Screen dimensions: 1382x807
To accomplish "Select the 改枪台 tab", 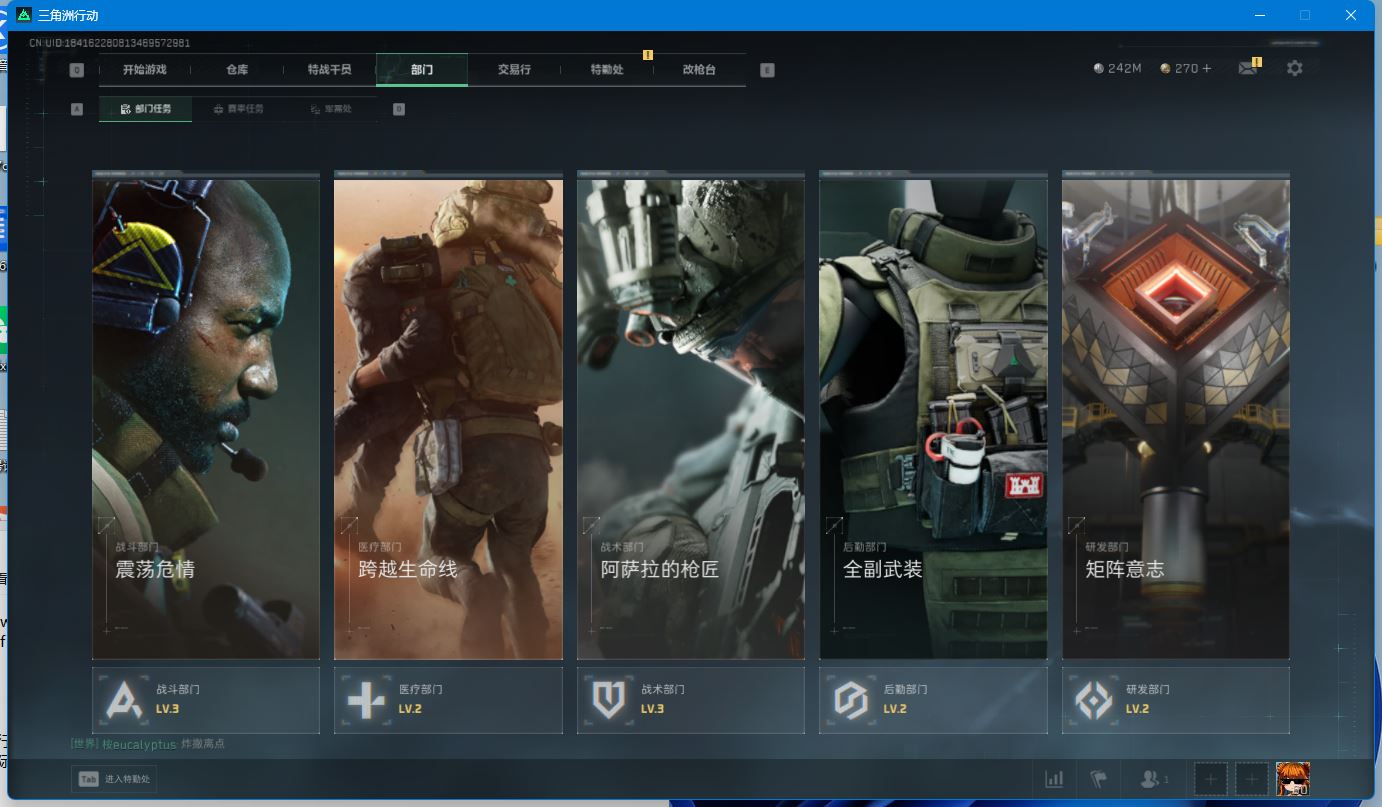I will coord(699,70).
